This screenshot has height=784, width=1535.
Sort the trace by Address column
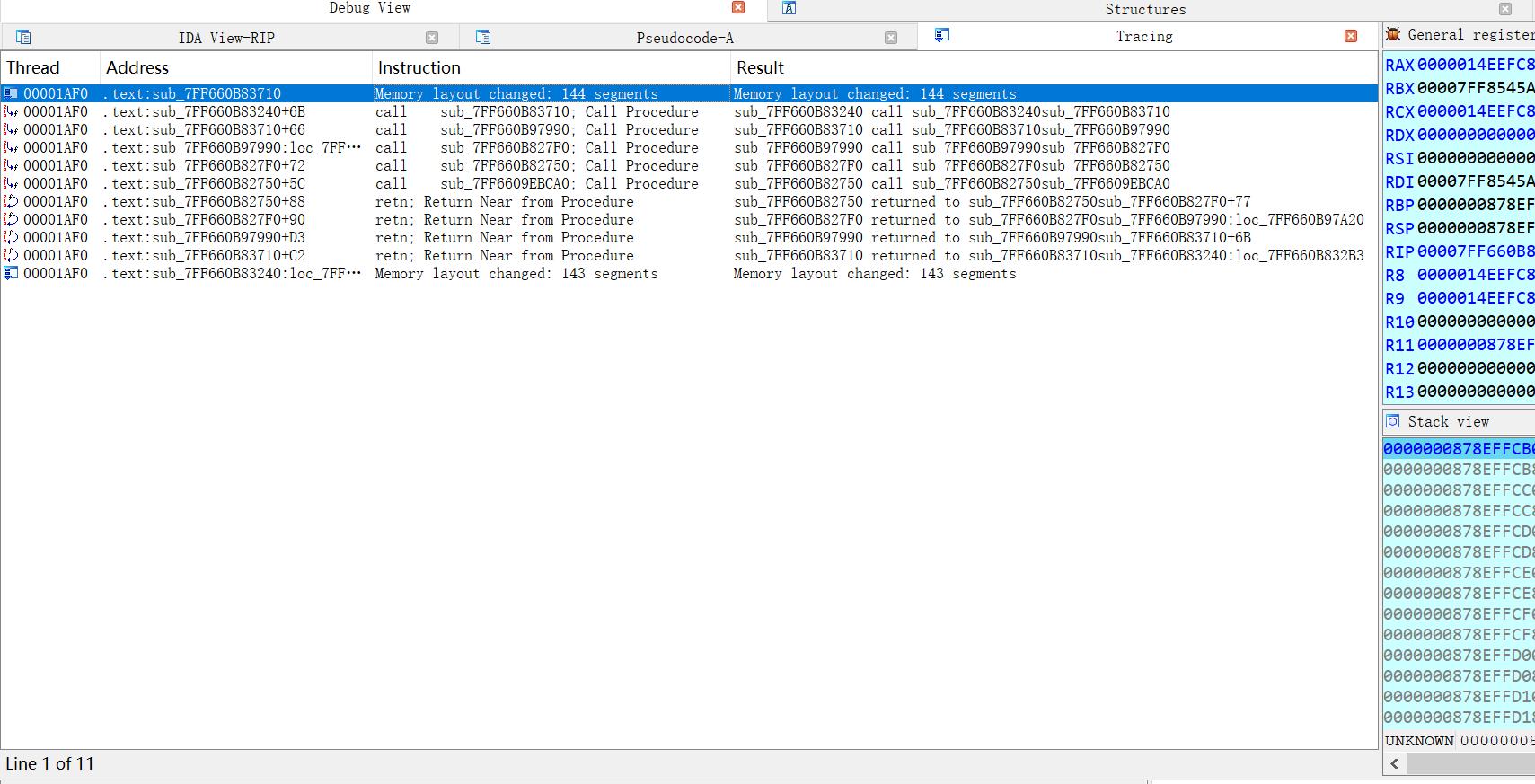click(236, 67)
